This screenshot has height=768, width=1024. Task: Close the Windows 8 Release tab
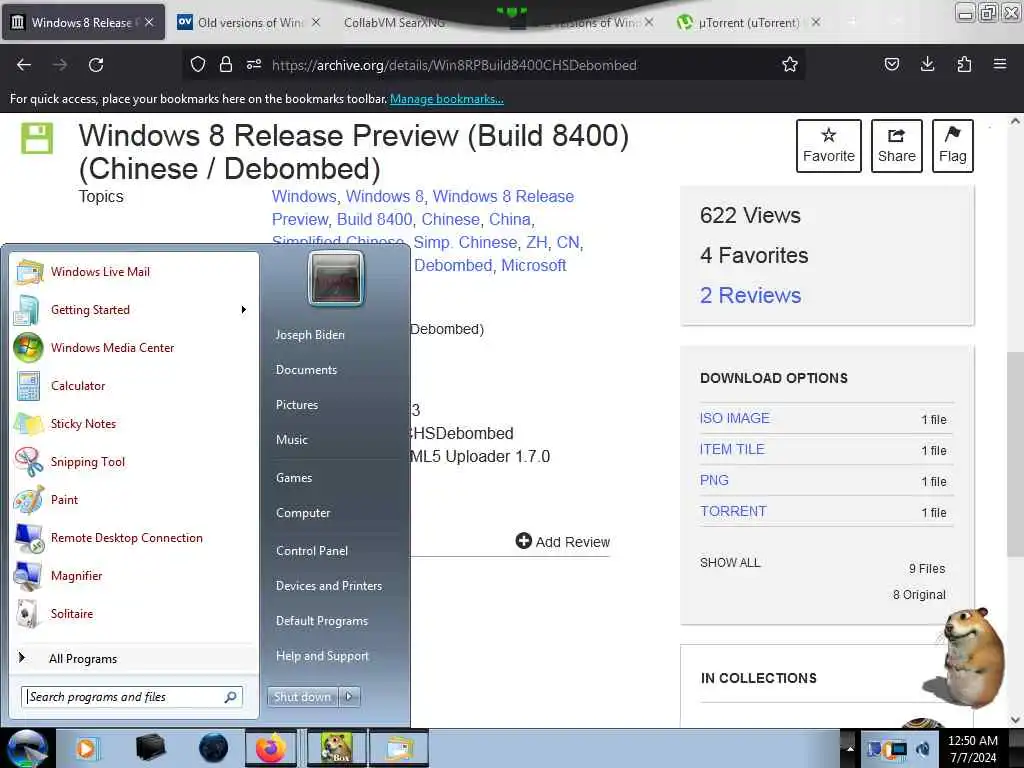[x=150, y=22]
